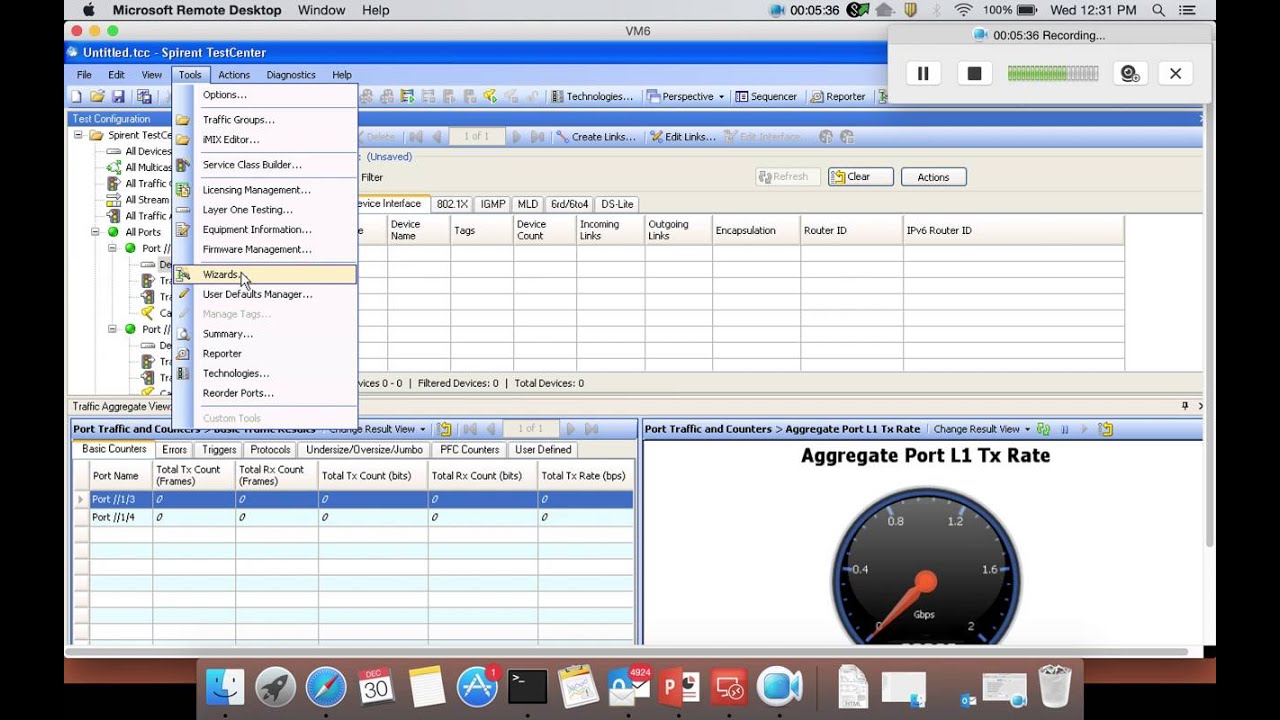Click the clear results icon beside Change Result View

445,429
